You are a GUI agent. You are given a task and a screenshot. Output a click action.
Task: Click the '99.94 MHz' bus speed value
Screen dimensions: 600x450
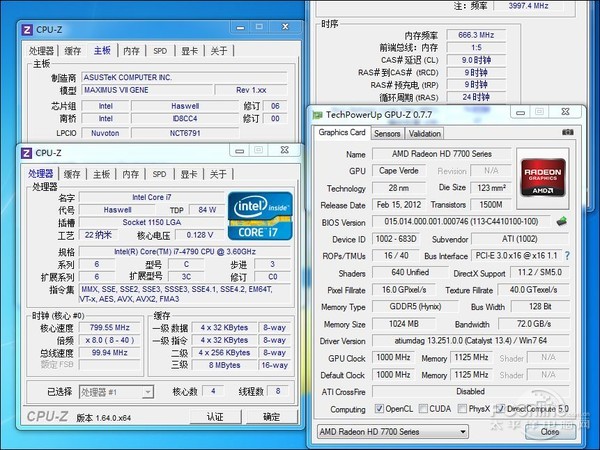109,352
